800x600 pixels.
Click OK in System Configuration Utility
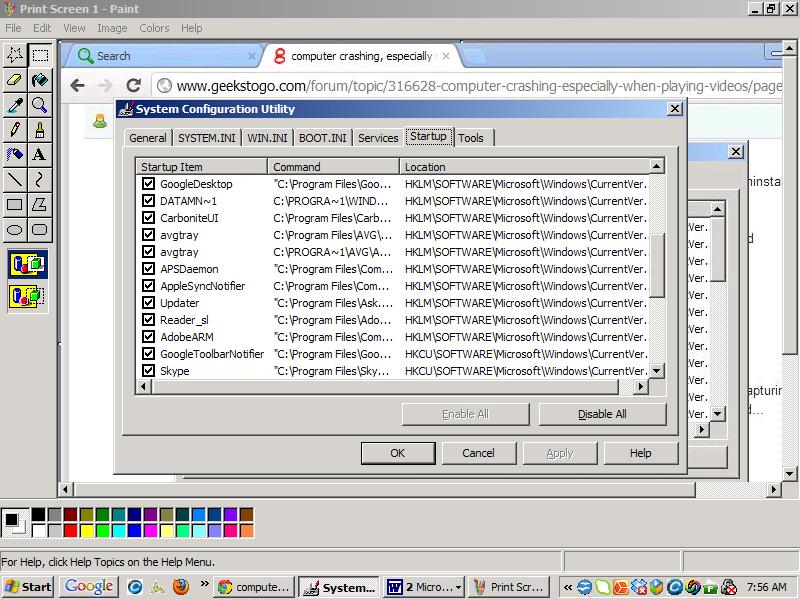tap(397, 453)
